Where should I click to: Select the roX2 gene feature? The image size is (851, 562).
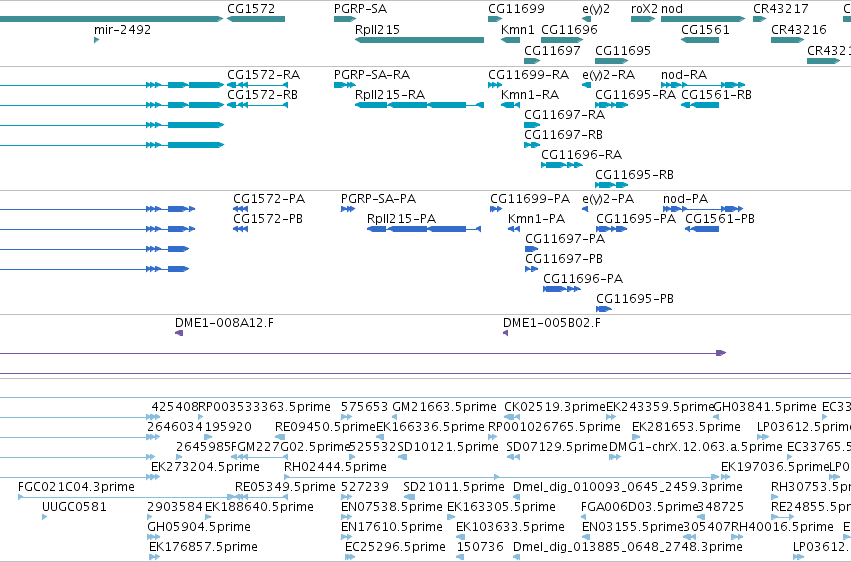click(x=643, y=19)
